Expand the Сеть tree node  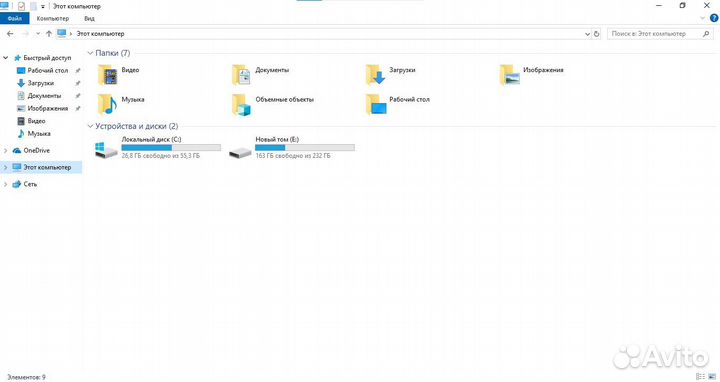pyautogui.click(x=6, y=184)
